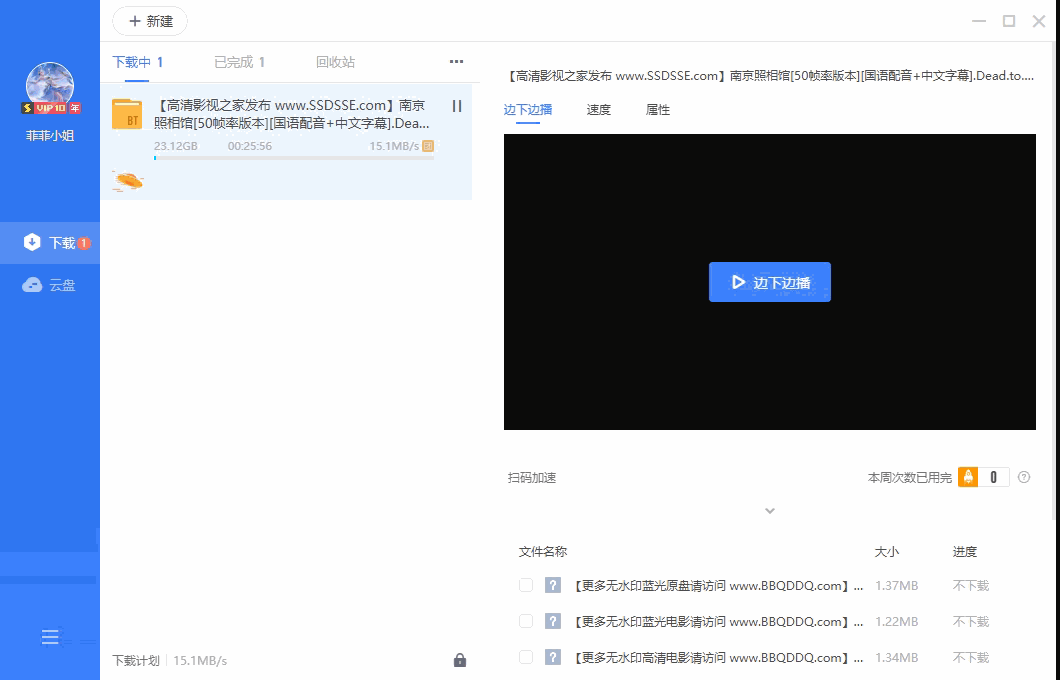Select the 下载 sidebar download section
The image size is (1060, 680).
click(50, 242)
